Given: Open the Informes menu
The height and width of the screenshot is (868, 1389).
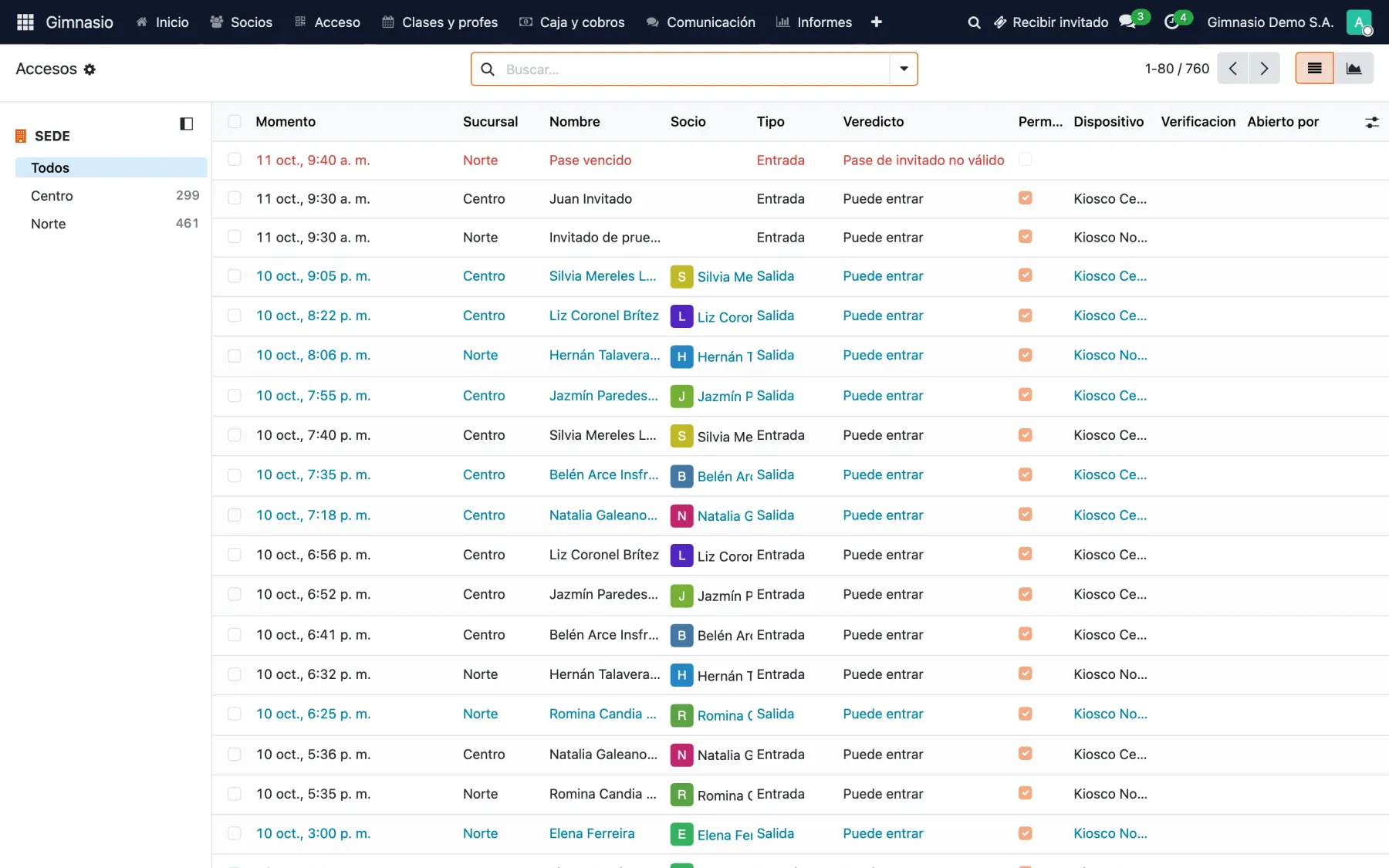Looking at the screenshot, I should (814, 22).
